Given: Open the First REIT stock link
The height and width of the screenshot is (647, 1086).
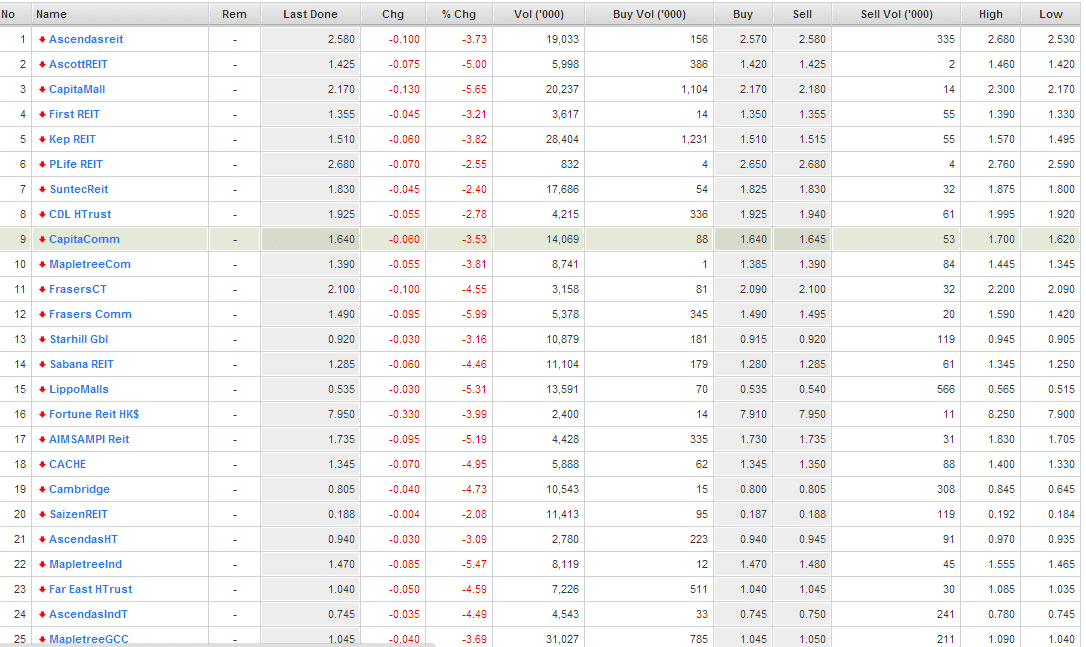Looking at the screenshot, I should click(x=74, y=114).
